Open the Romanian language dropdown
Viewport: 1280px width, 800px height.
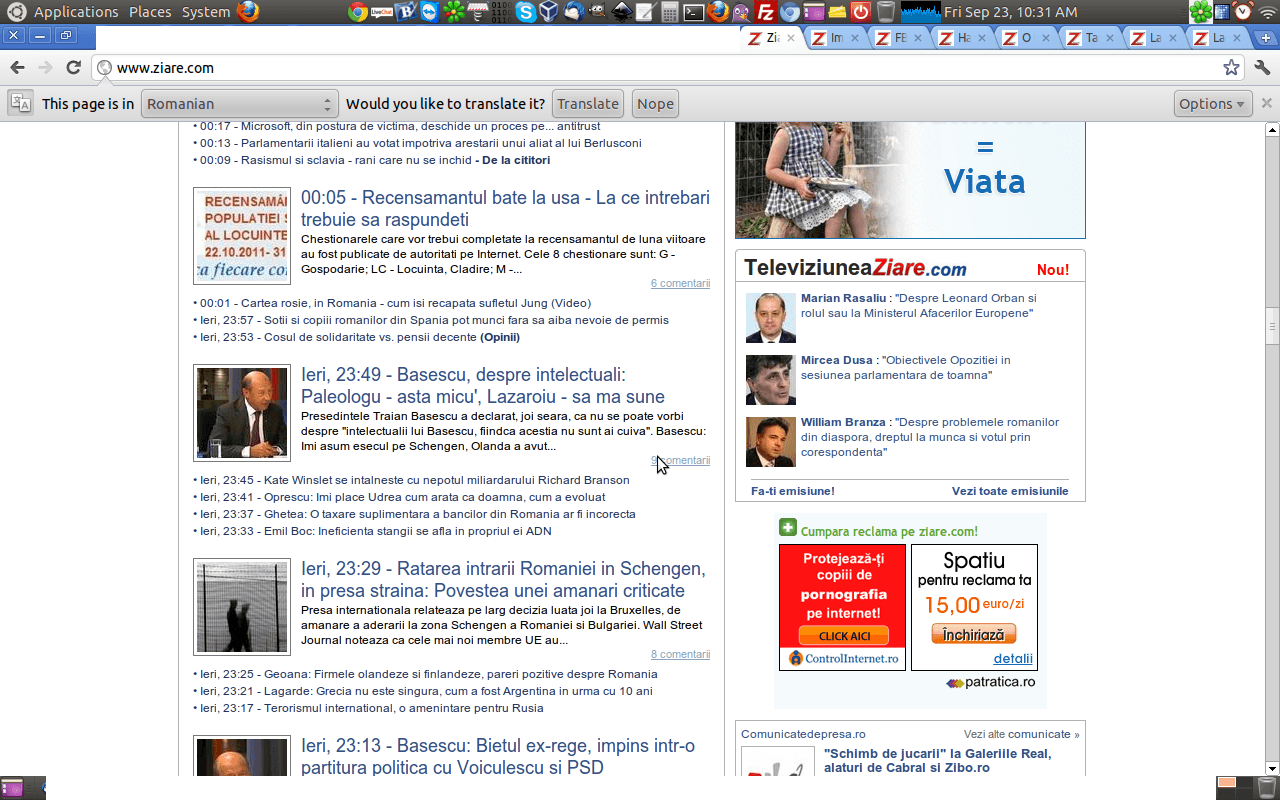240,104
